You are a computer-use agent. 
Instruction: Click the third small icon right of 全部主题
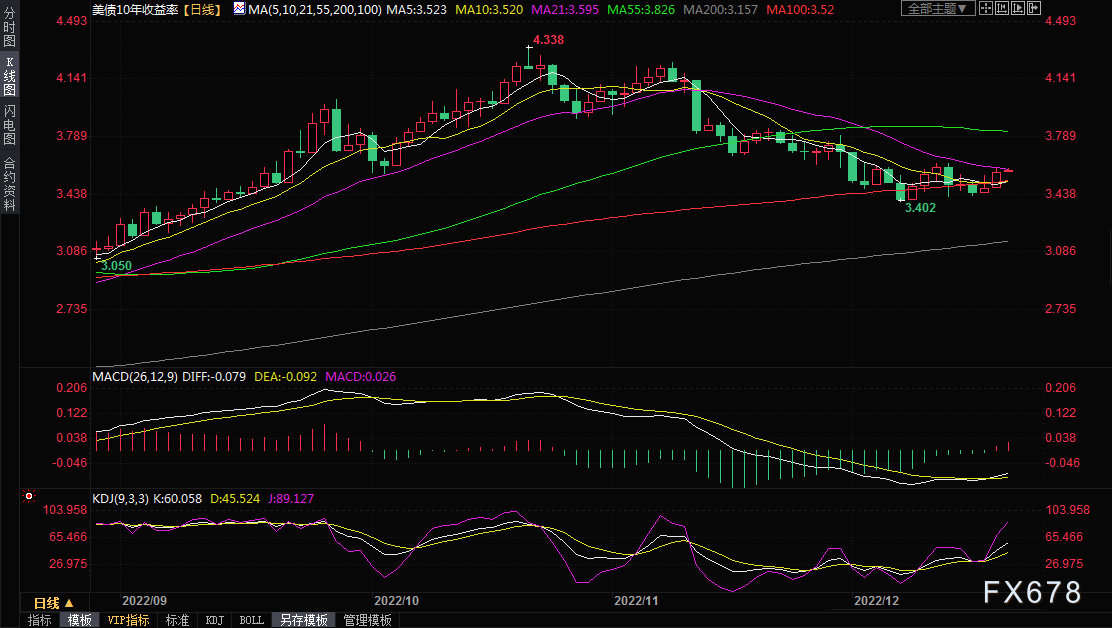[x=1018, y=8]
